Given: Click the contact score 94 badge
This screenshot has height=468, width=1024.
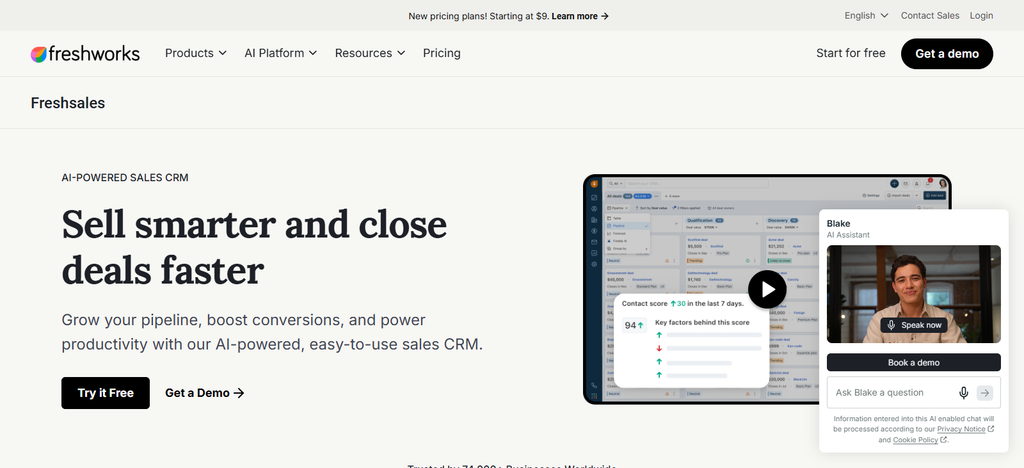Looking at the screenshot, I should (x=633, y=325).
